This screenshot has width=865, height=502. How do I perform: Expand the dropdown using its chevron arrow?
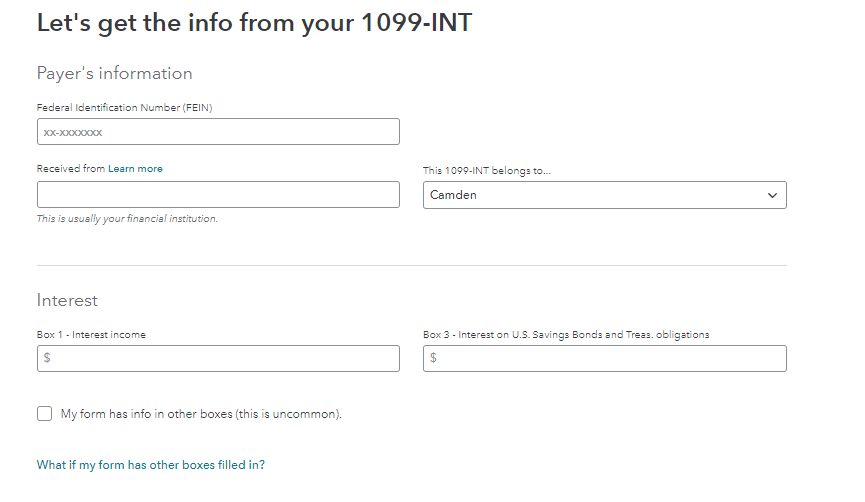pyautogui.click(x=772, y=195)
